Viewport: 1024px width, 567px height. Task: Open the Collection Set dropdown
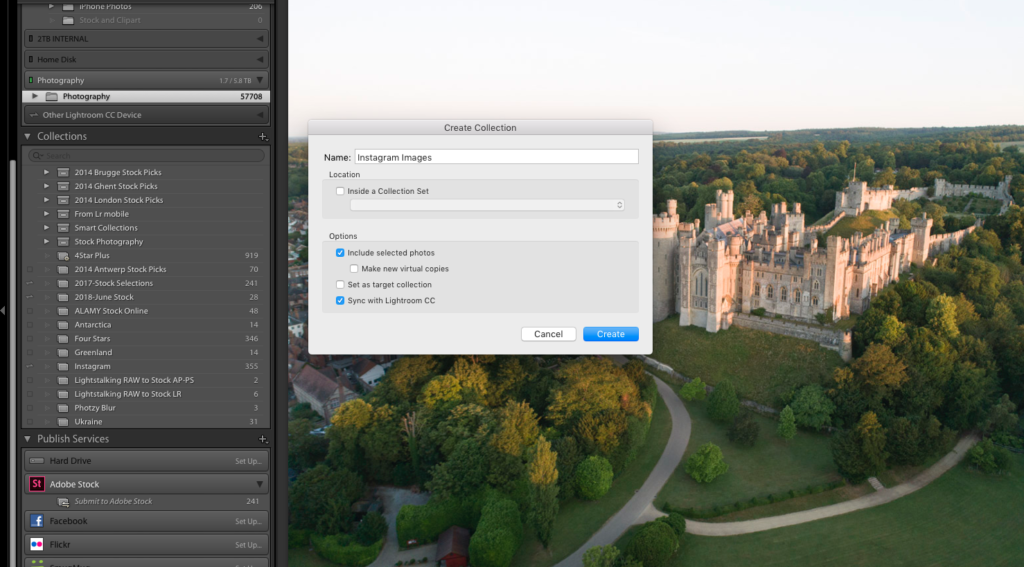(487, 205)
